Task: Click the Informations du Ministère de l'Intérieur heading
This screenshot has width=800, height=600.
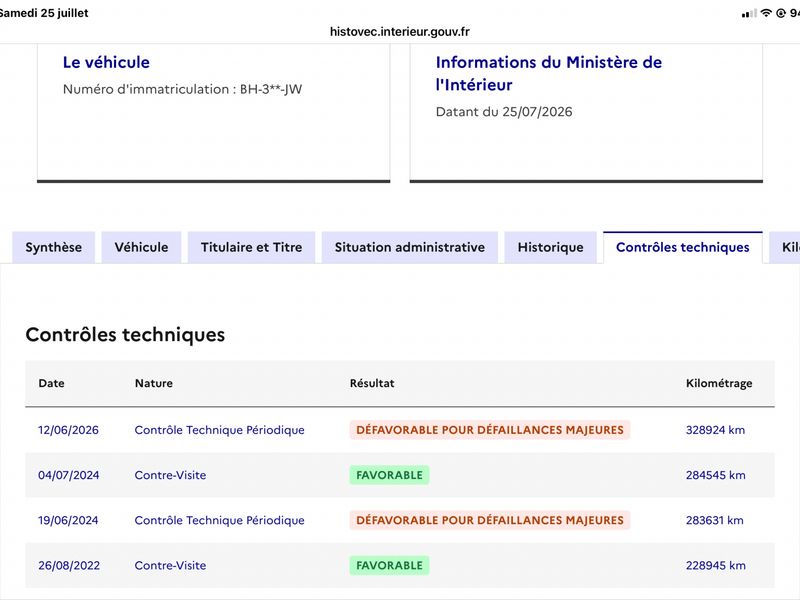Action: pos(548,73)
